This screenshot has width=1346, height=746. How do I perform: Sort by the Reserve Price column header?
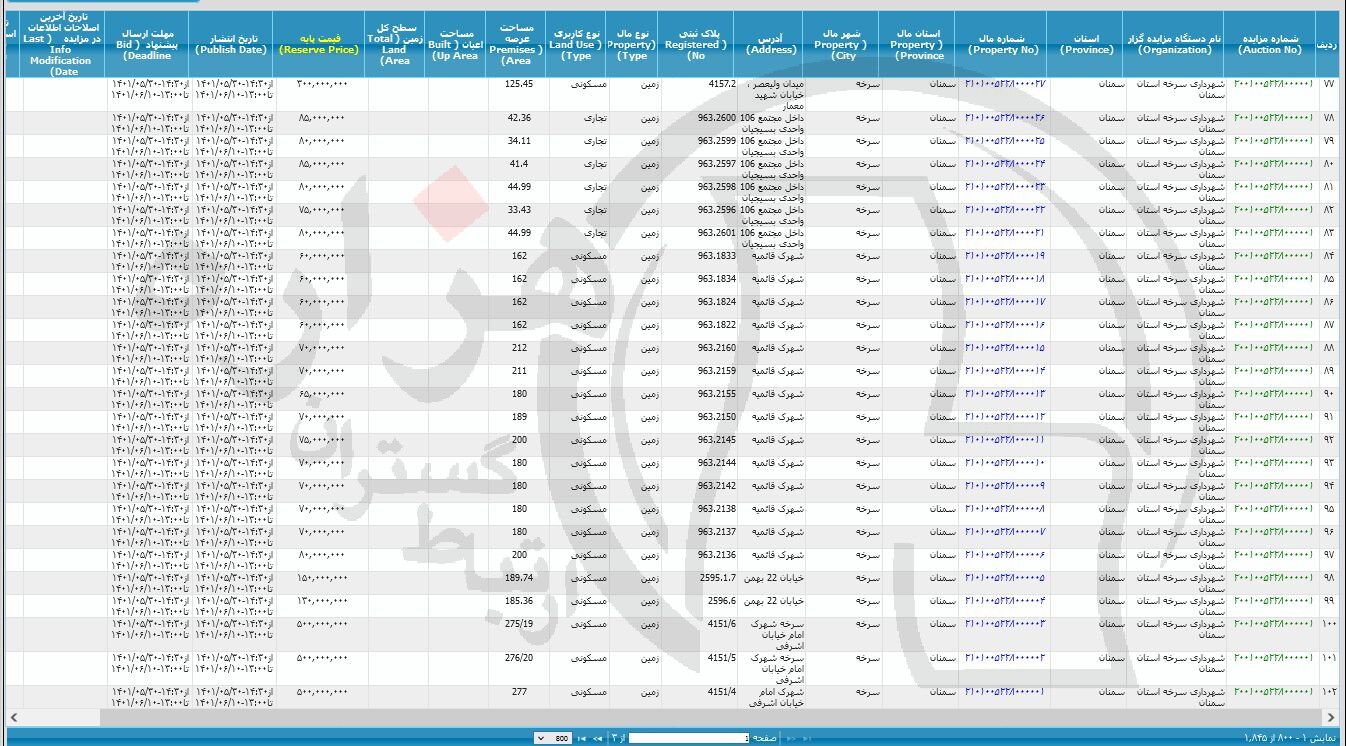[319, 43]
